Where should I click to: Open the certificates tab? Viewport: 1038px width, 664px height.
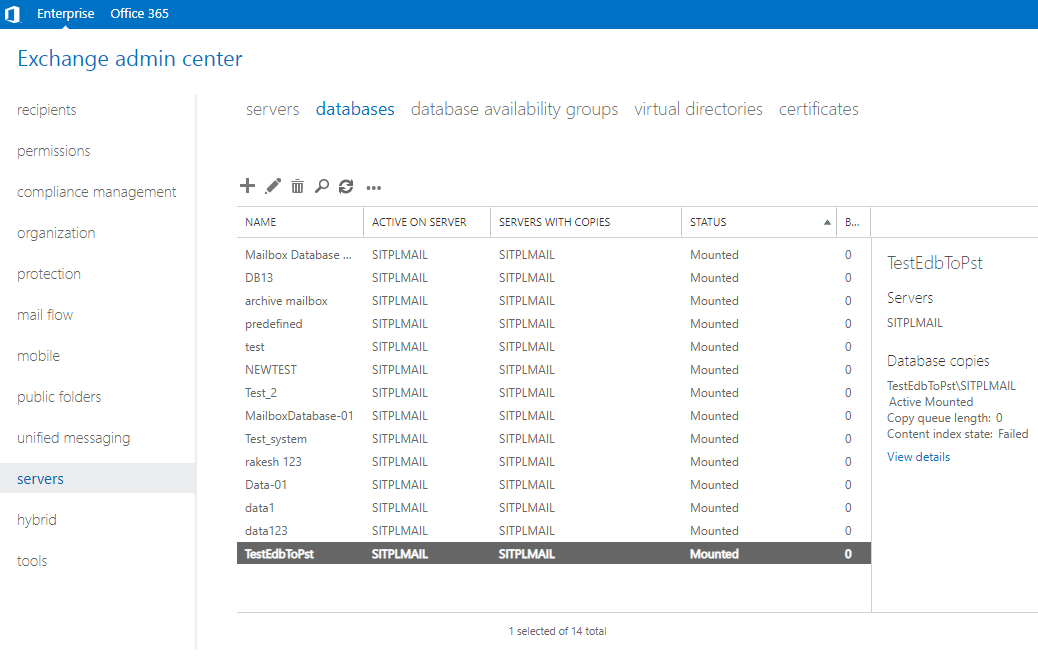818,109
